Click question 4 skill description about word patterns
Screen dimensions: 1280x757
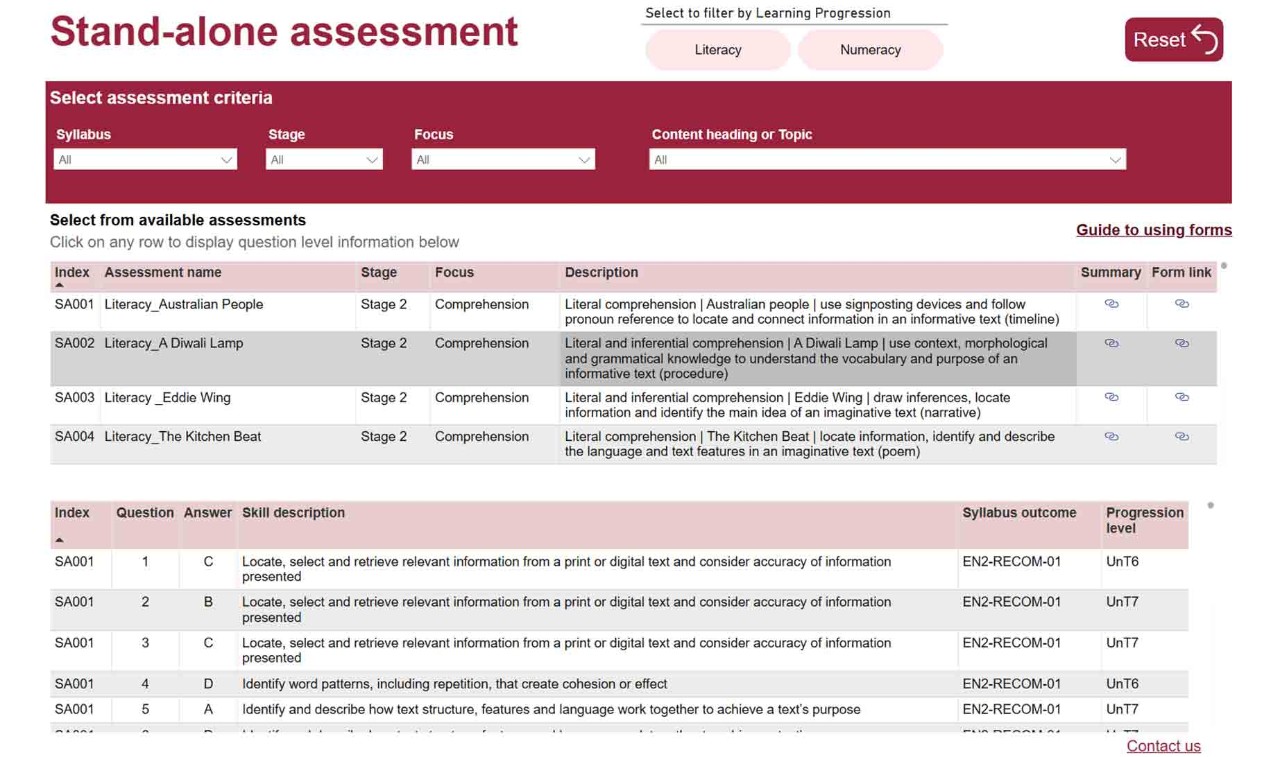click(454, 684)
